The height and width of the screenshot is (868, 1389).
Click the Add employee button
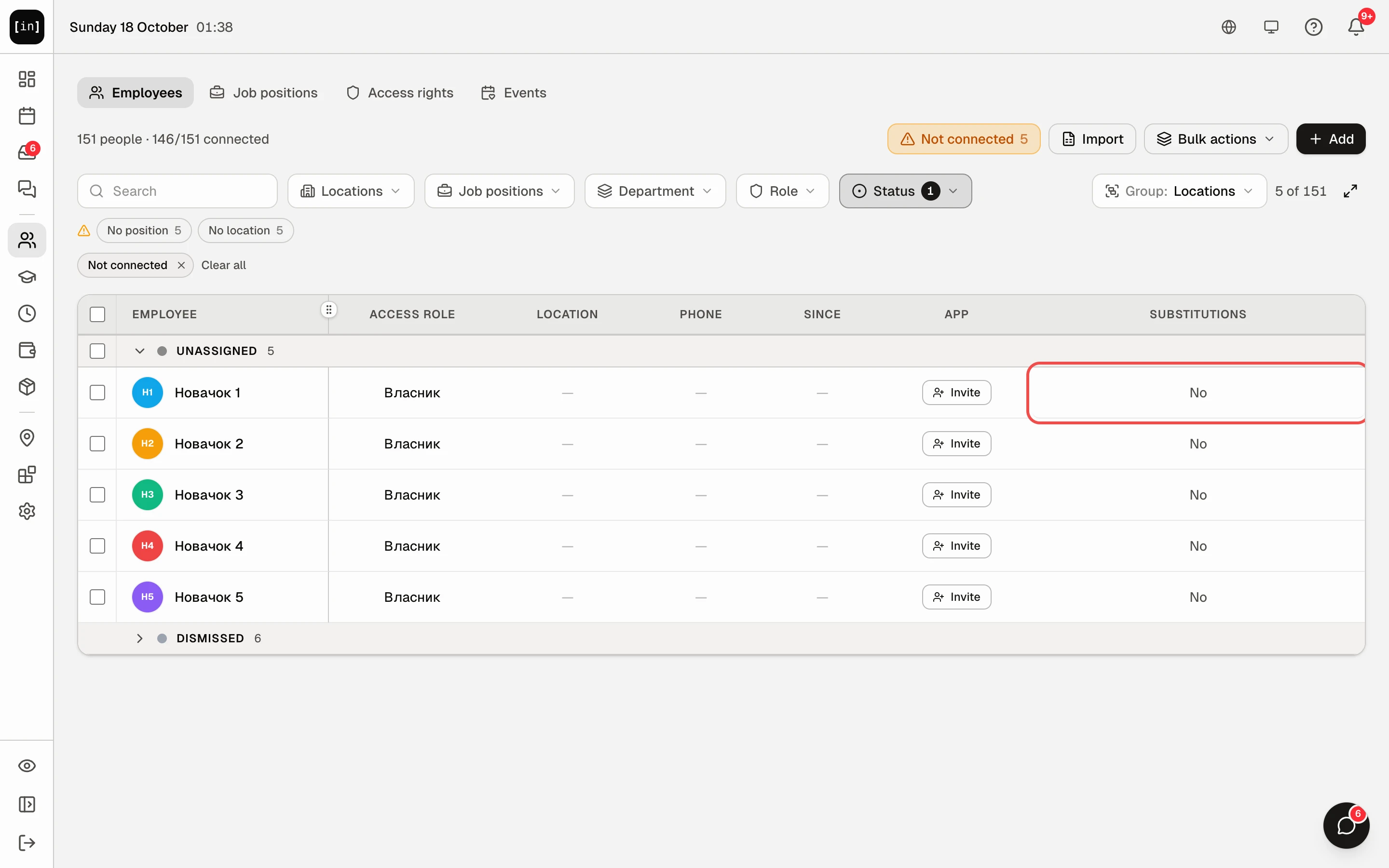[x=1331, y=139]
